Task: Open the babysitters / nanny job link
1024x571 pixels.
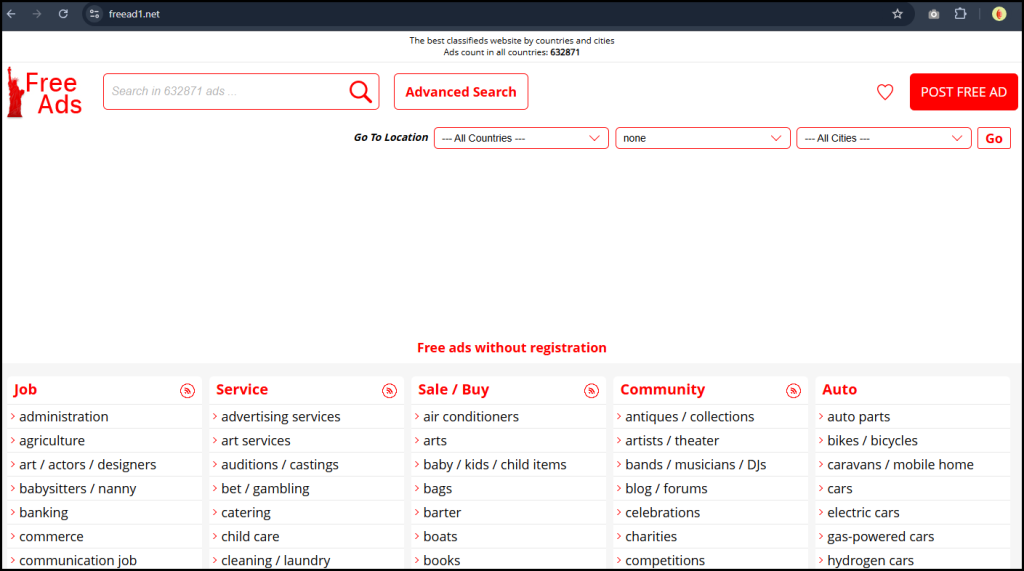Action: click(x=77, y=489)
